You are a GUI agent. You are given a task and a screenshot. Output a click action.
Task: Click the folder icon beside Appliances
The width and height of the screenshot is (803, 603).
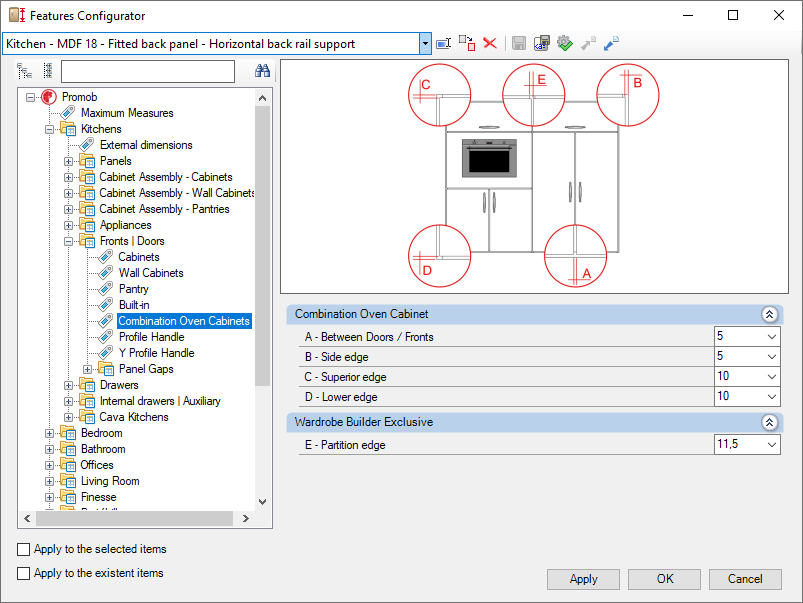[x=87, y=225]
